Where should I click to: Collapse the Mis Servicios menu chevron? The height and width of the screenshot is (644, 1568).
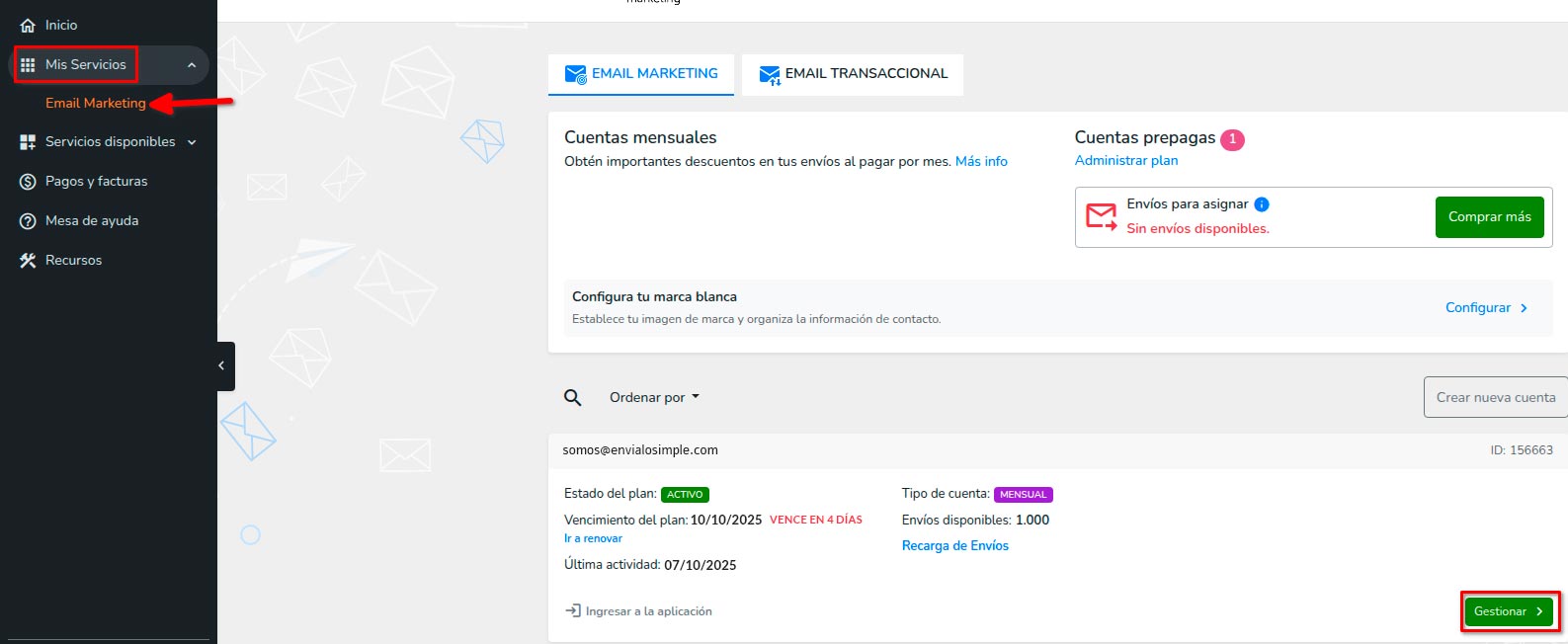tap(192, 65)
